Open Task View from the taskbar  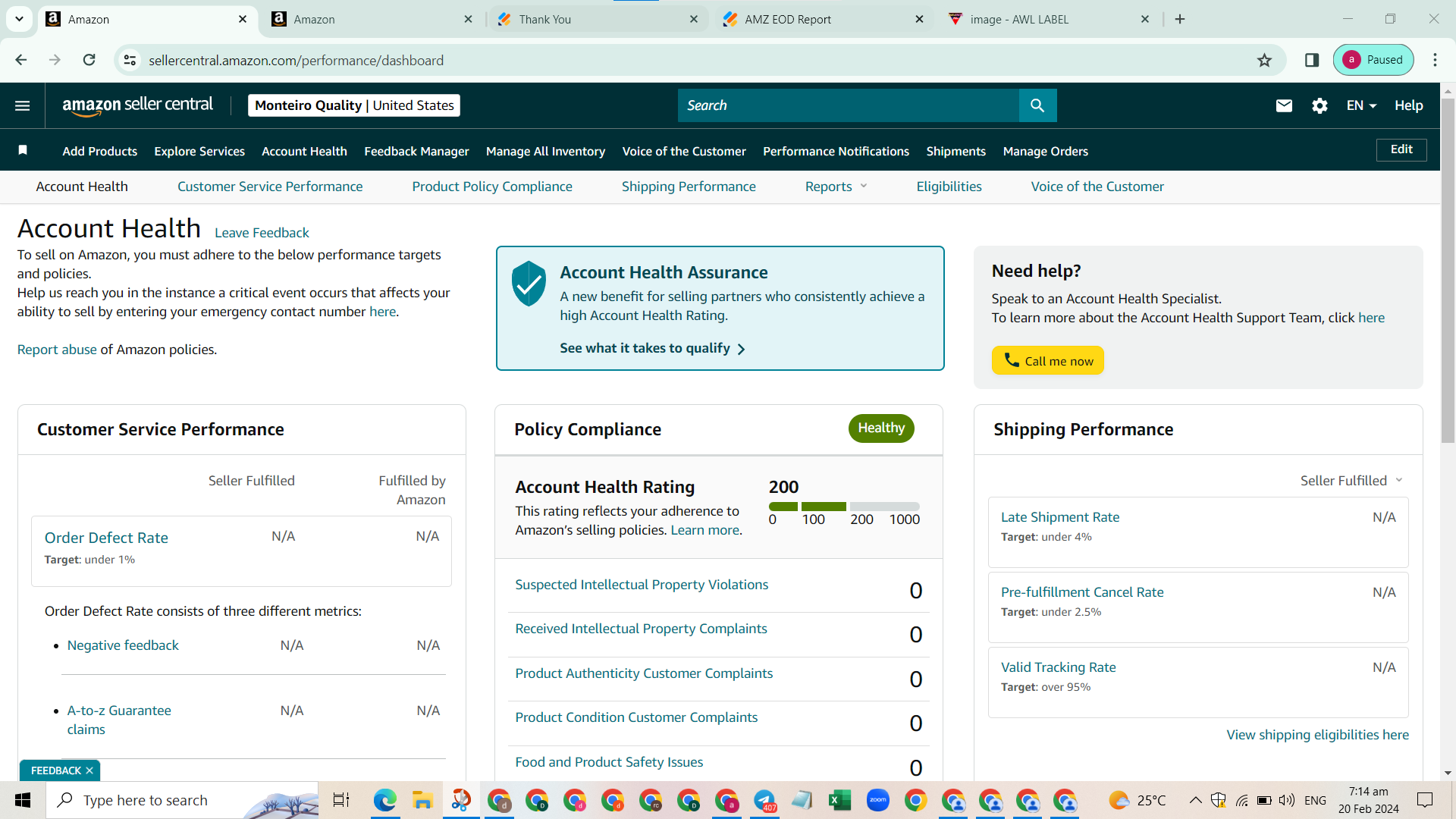pyautogui.click(x=341, y=800)
